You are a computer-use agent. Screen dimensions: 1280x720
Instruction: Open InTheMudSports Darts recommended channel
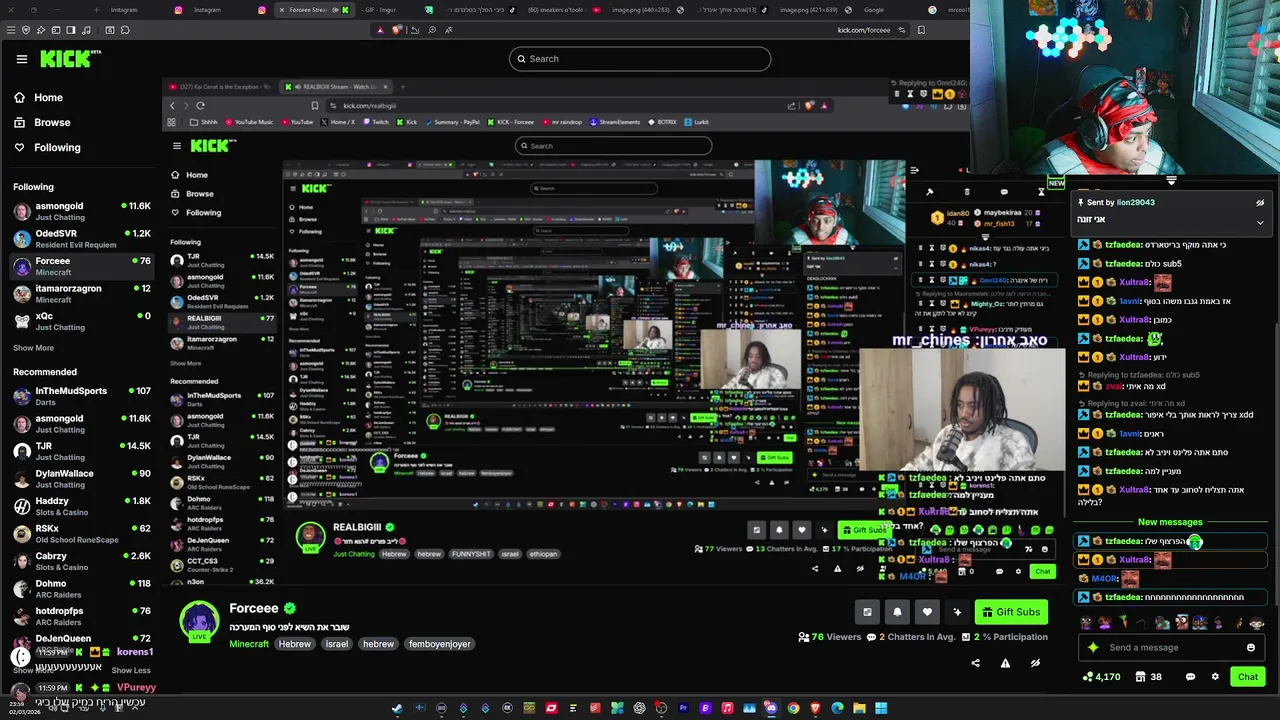80,396
